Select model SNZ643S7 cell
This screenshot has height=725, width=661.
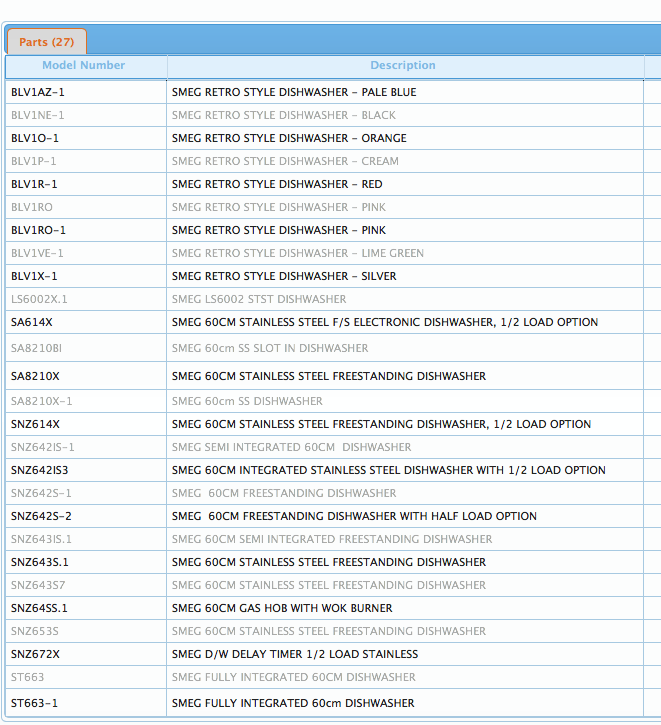coord(86,585)
